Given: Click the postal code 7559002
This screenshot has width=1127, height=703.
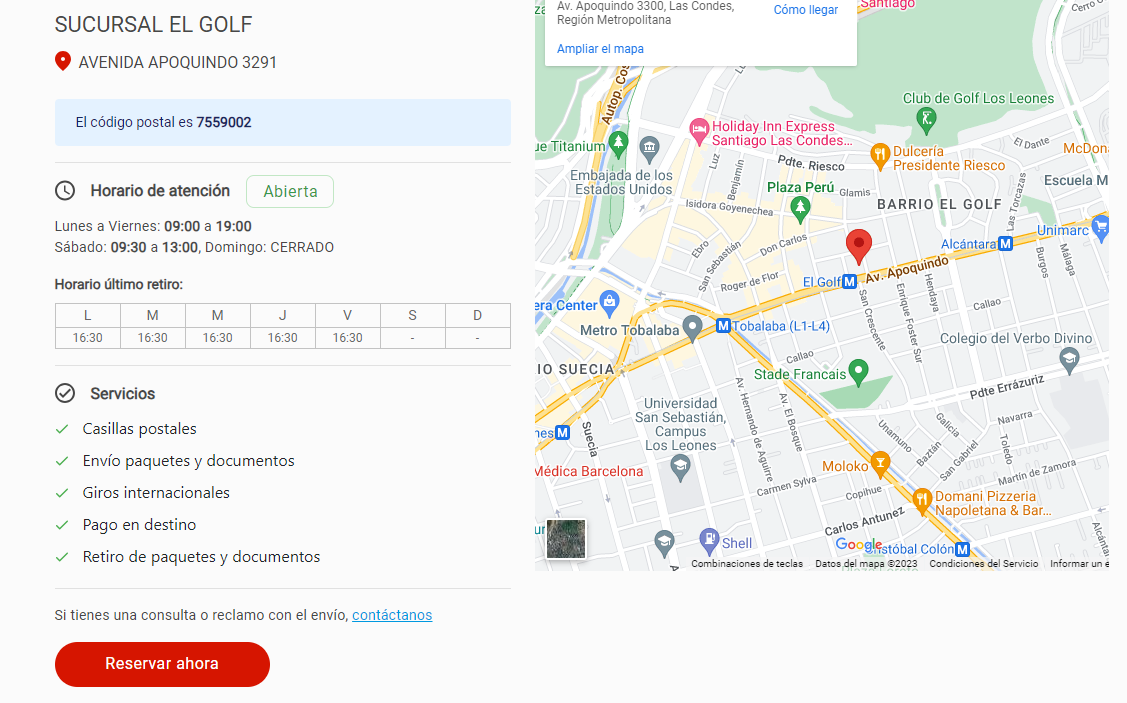Looking at the screenshot, I should pos(224,122).
